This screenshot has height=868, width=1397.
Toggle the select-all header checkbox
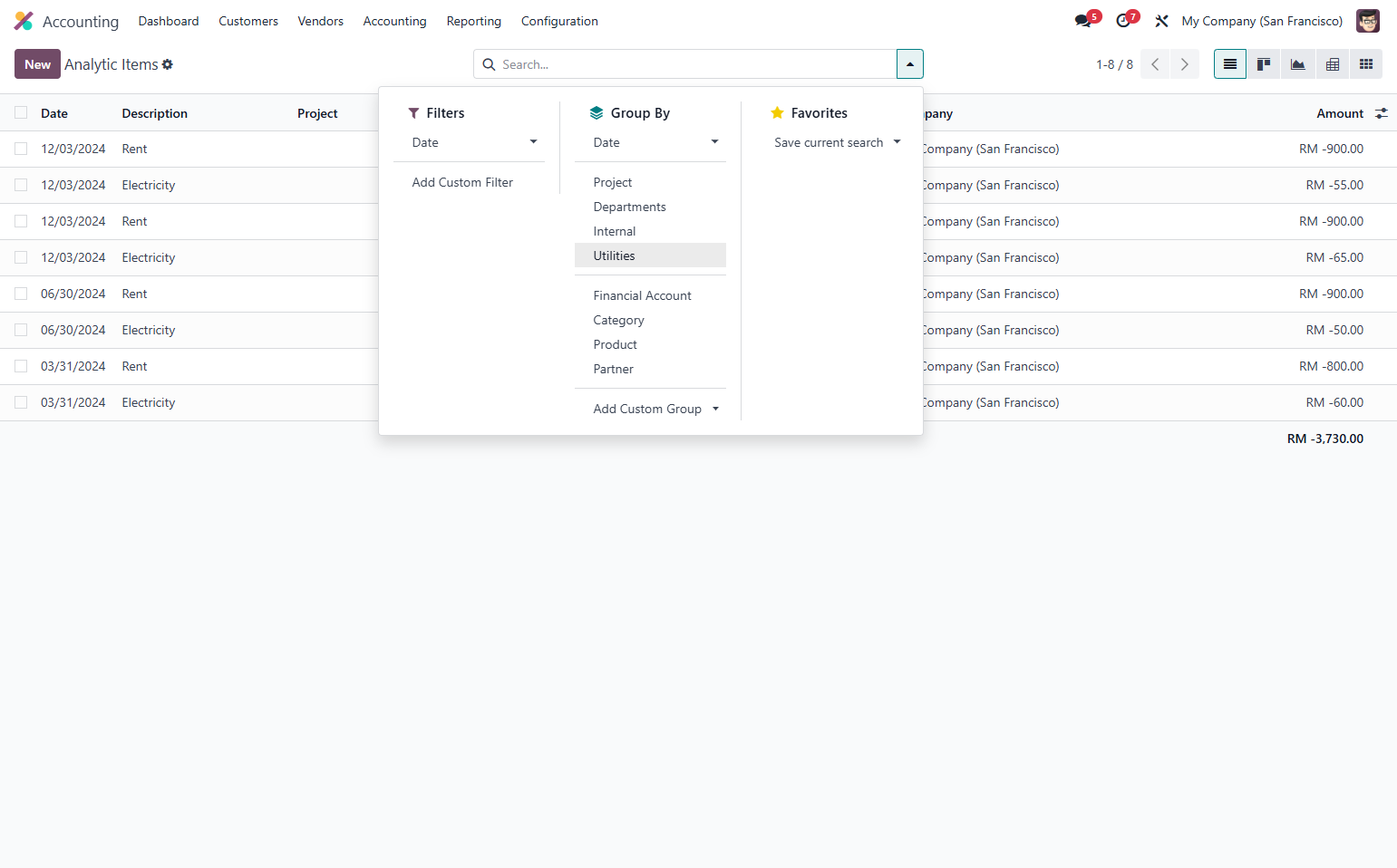pyautogui.click(x=21, y=113)
